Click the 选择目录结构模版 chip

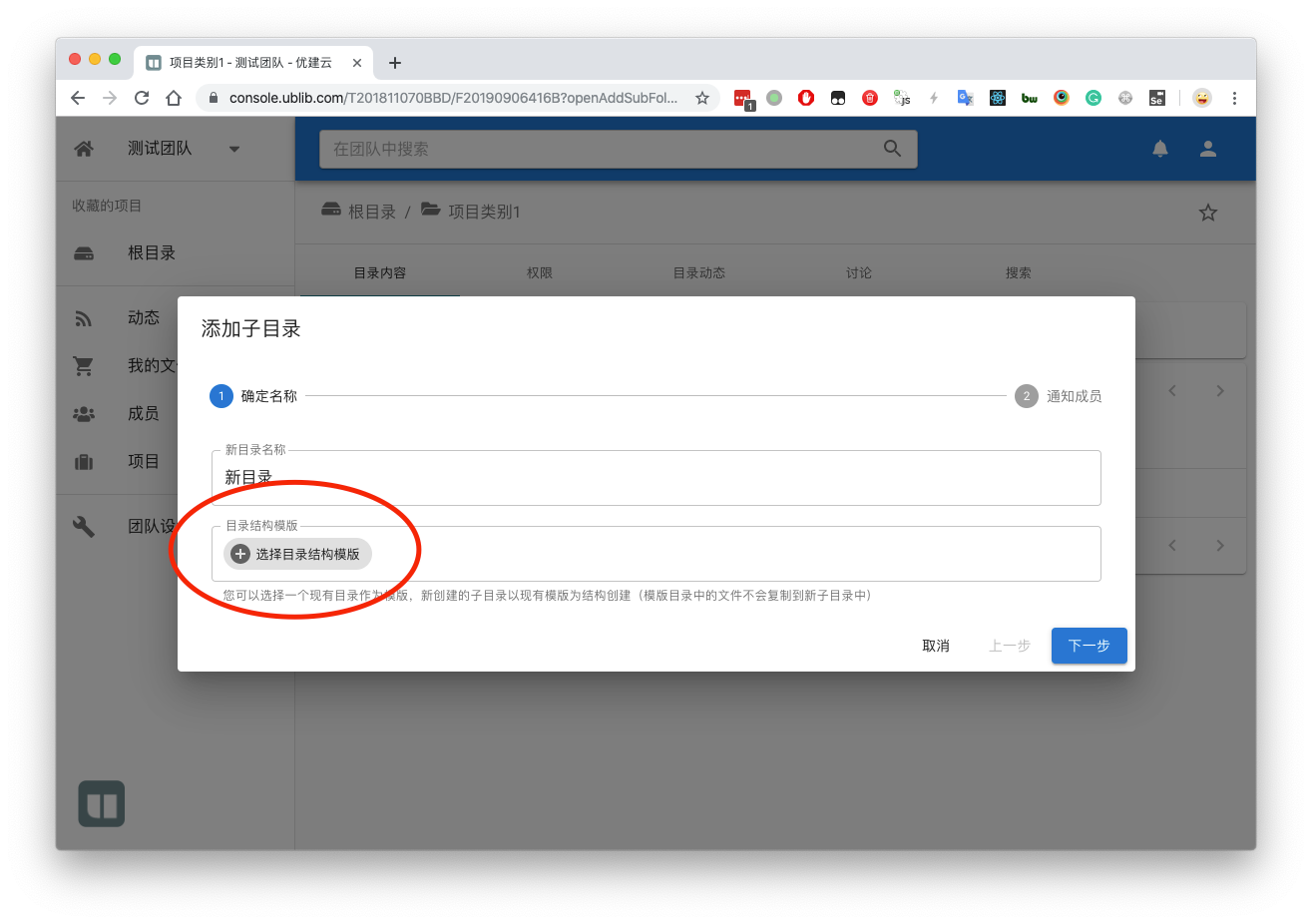click(298, 554)
